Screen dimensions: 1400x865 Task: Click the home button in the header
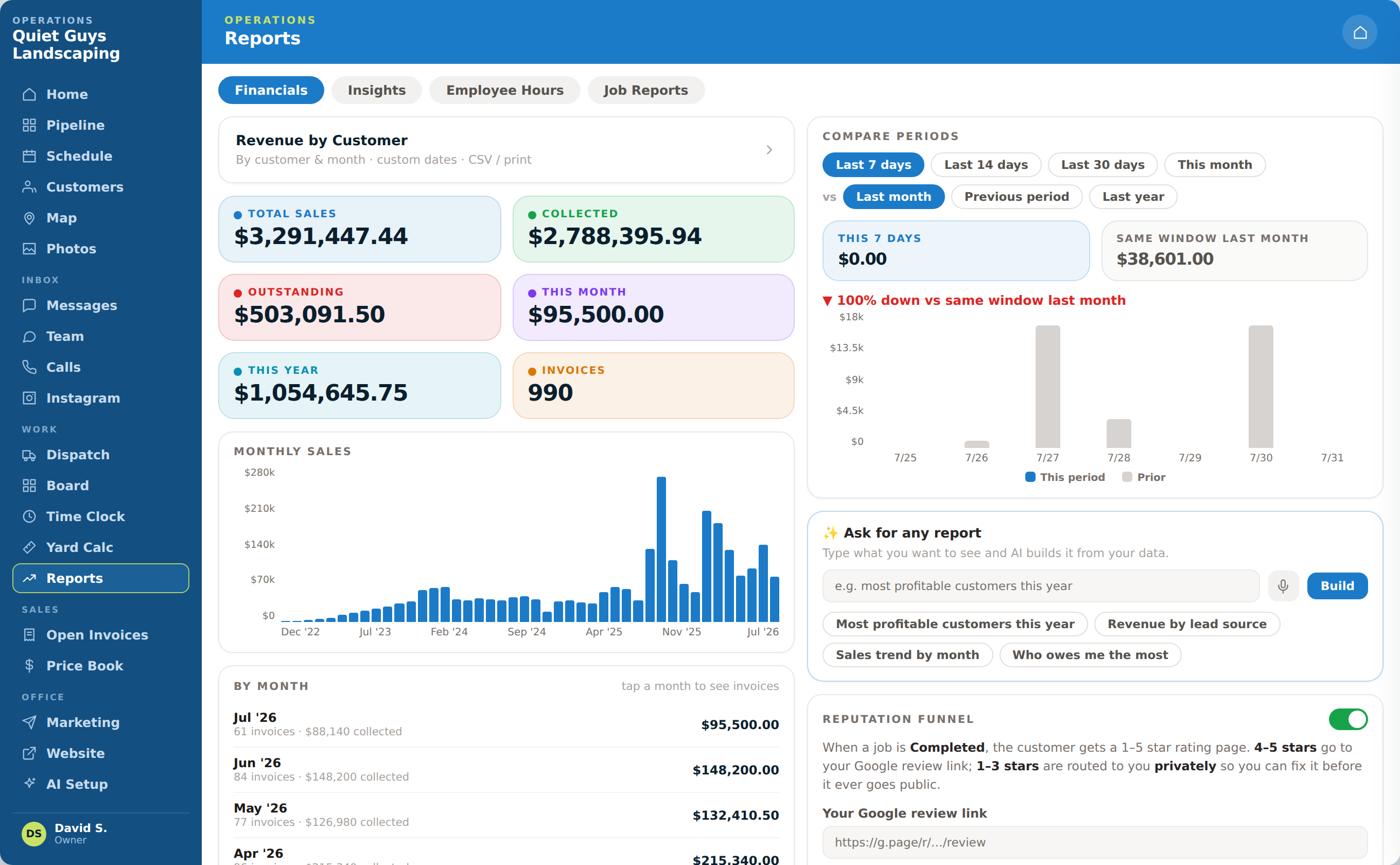1359,32
